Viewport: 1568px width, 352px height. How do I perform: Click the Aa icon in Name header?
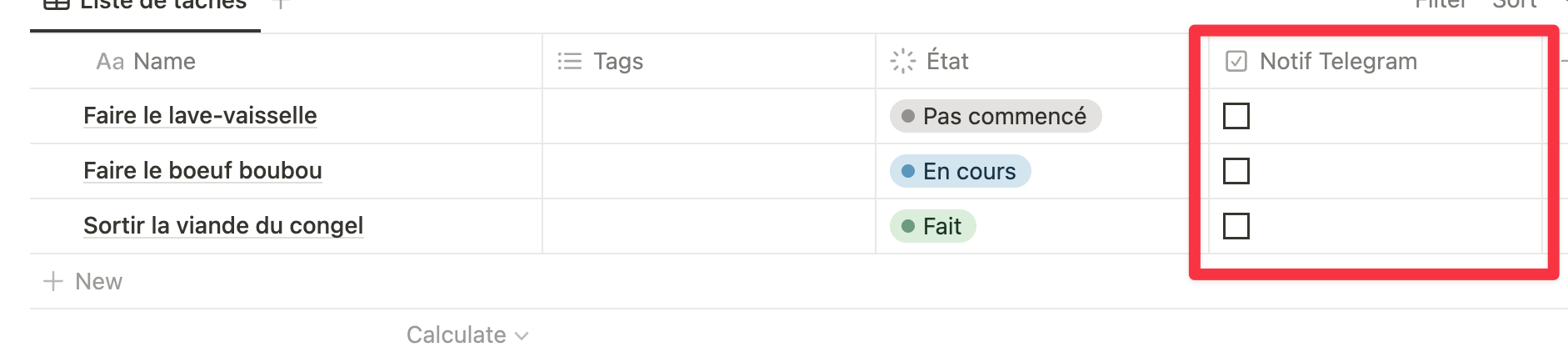(110, 62)
